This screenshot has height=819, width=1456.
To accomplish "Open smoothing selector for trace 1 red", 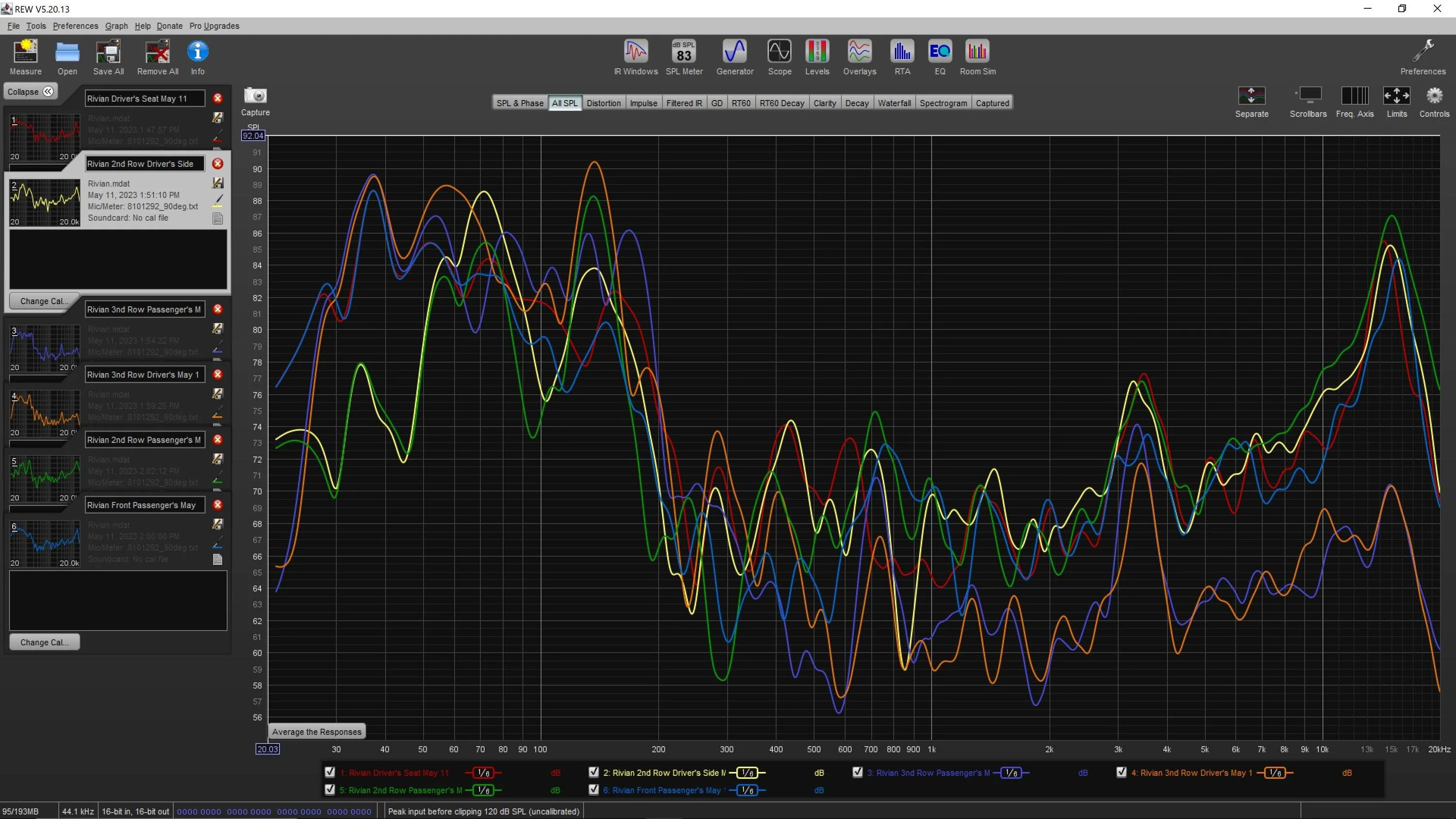I will (483, 772).
